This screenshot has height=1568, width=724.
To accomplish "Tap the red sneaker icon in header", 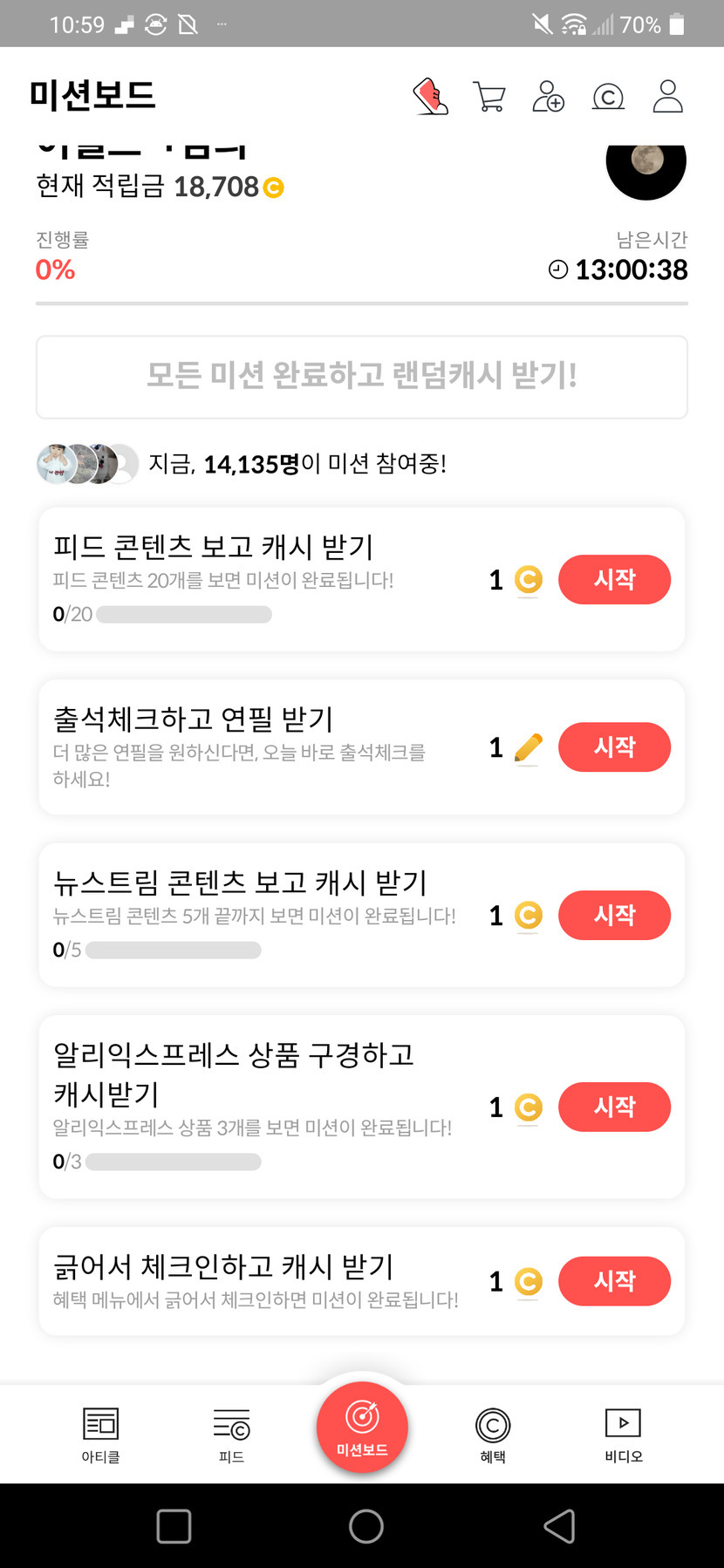I will (x=430, y=96).
